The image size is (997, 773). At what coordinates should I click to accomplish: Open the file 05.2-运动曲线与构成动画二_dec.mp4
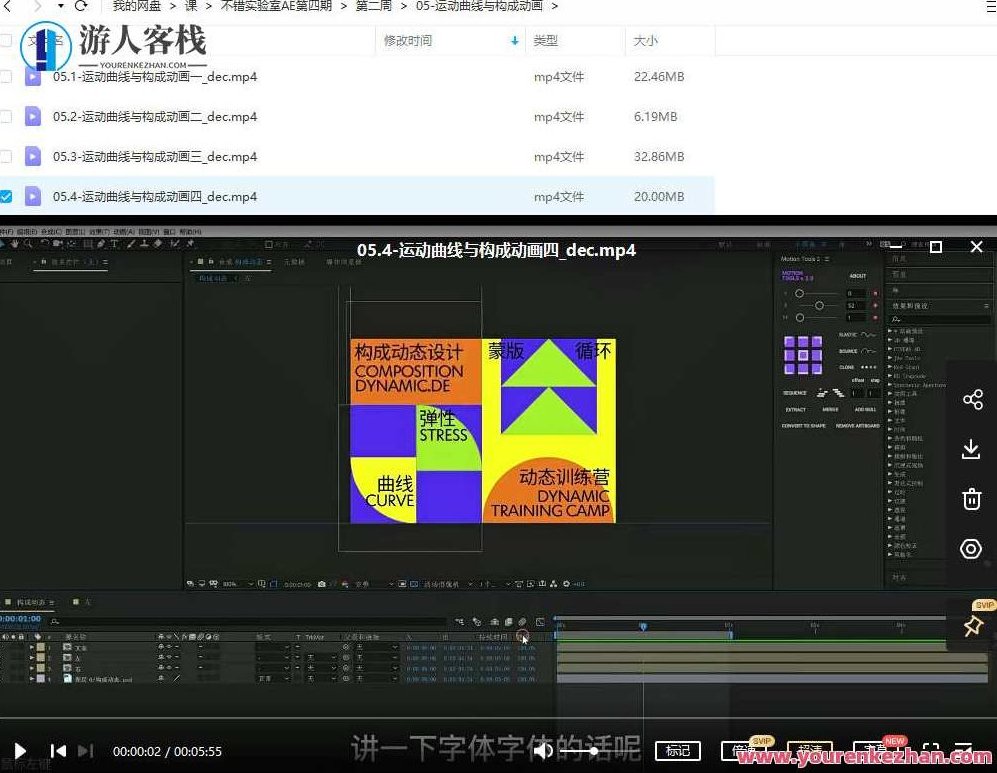[155, 116]
